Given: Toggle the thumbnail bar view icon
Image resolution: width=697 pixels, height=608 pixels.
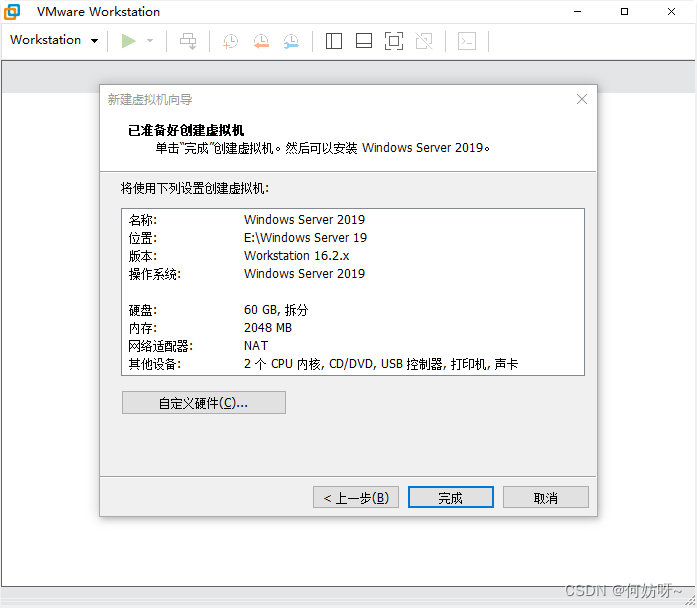Looking at the screenshot, I should click(x=364, y=41).
